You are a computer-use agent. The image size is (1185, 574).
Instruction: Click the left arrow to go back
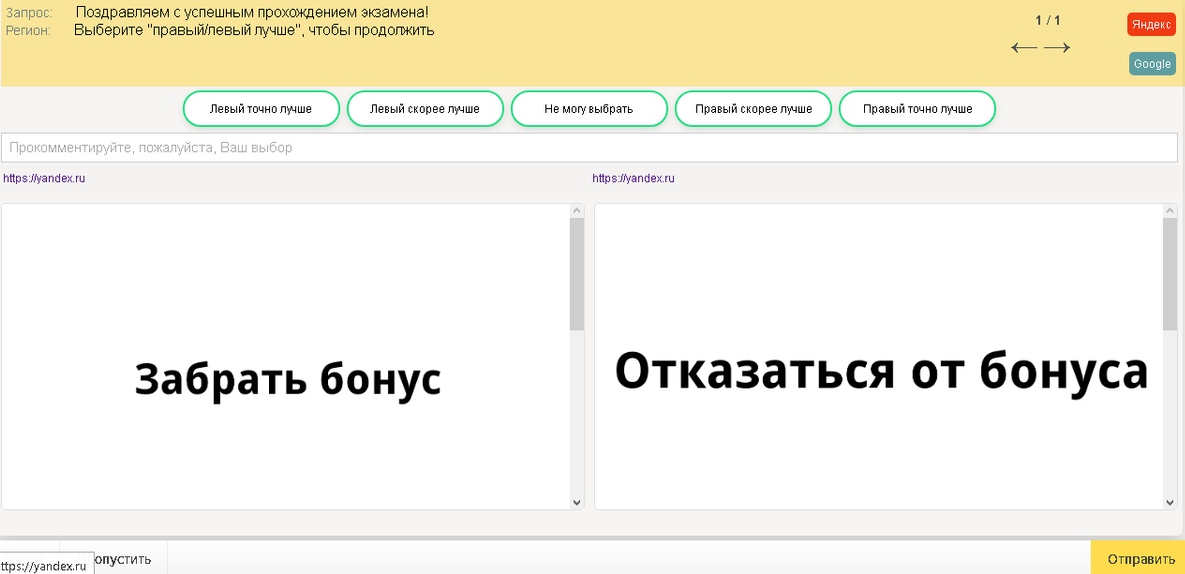click(1024, 48)
